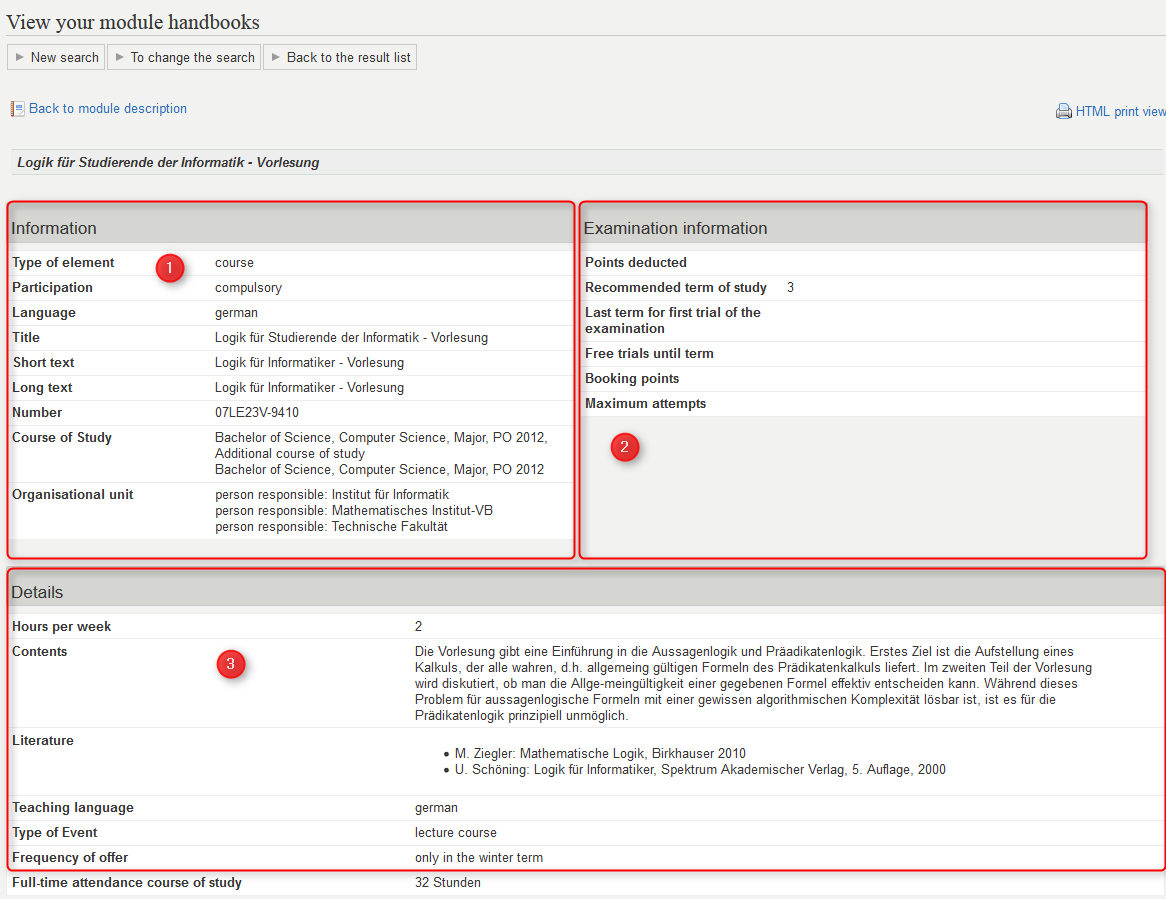Viewport: 1166px width, 899px height.
Task: Click 'Full-time attendance course of study' label
Action: (x=127, y=883)
